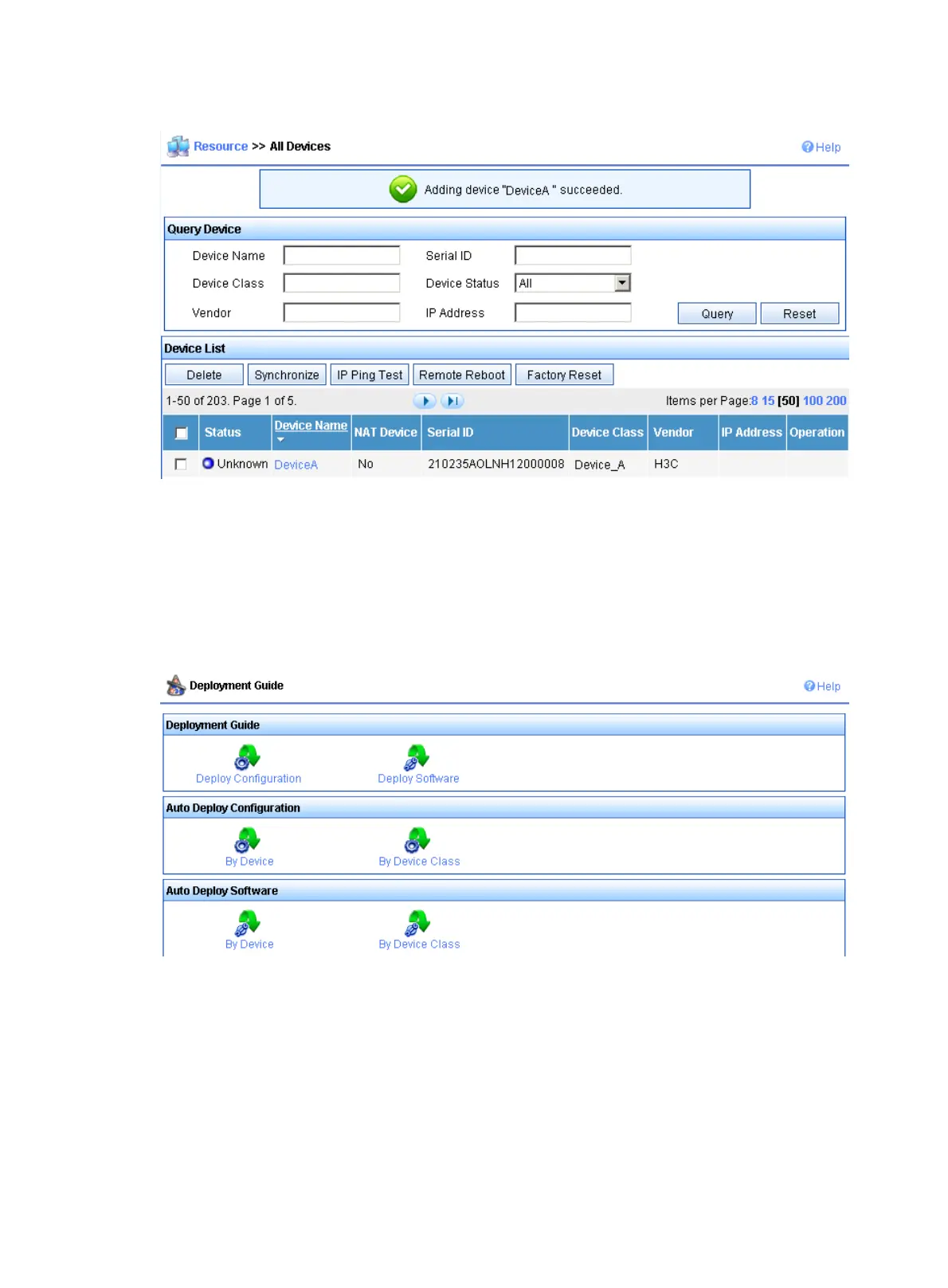This screenshot has width=948, height=1288.
Task: Click the green success checkmark icon
Action: [403, 190]
